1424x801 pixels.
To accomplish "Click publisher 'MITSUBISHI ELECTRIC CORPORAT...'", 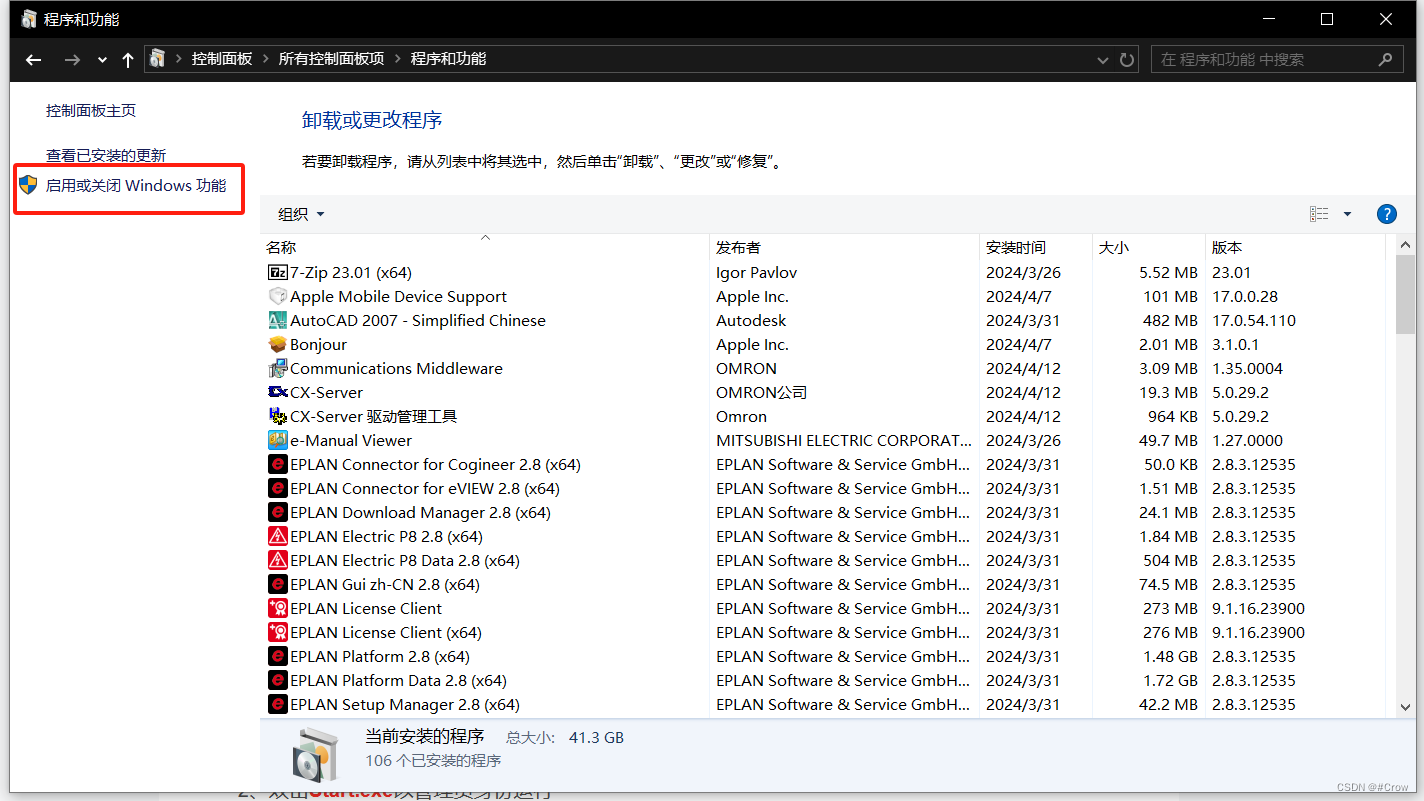I will pyautogui.click(x=844, y=440).
